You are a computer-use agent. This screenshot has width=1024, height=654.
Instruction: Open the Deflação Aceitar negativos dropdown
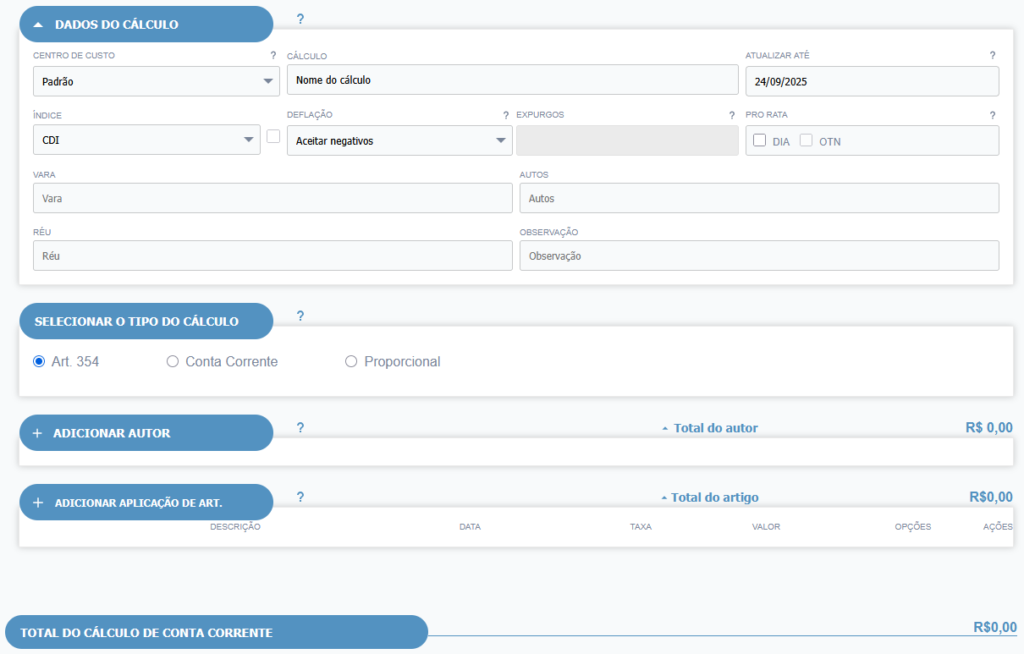[x=398, y=141]
